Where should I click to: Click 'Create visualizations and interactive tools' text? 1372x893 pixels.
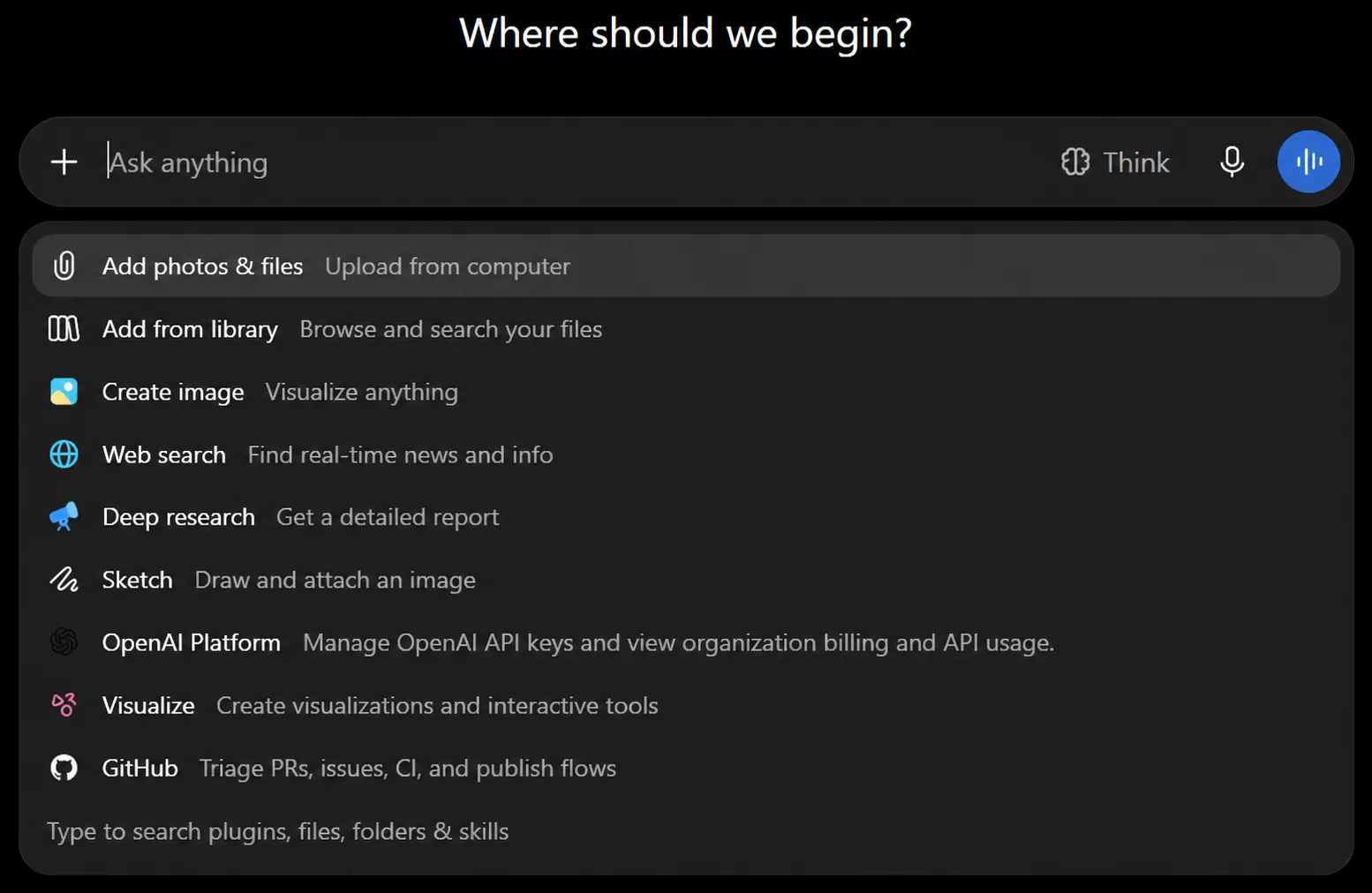click(x=437, y=705)
